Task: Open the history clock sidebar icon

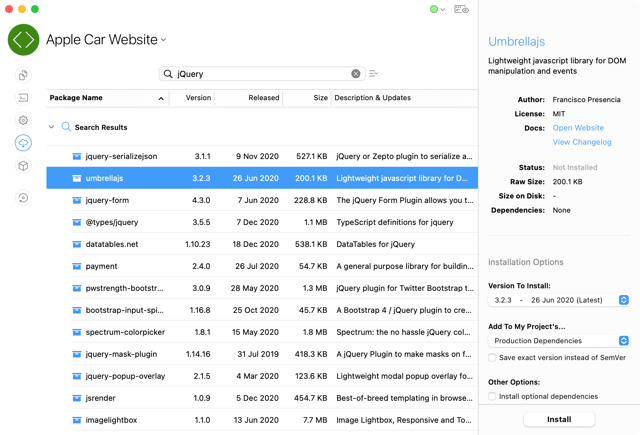Action: point(23,198)
